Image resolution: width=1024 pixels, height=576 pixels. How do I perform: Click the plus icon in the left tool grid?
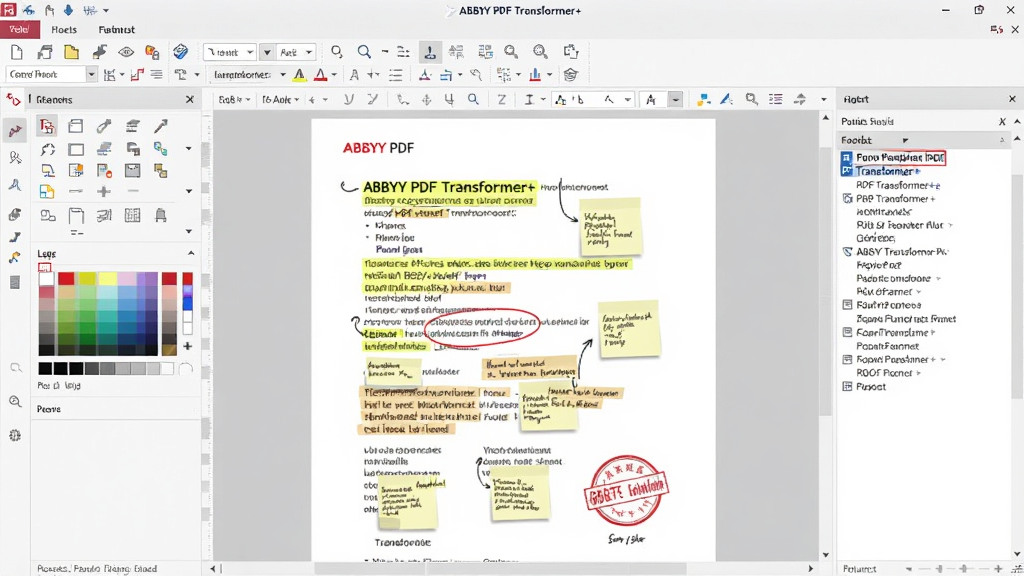[104, 191]
